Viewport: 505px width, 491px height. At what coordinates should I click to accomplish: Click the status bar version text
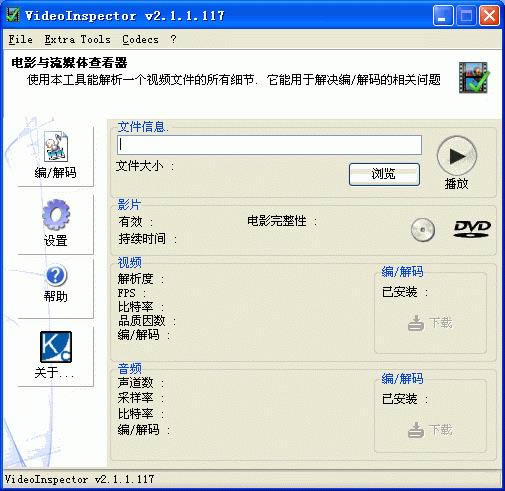(79, 479)
